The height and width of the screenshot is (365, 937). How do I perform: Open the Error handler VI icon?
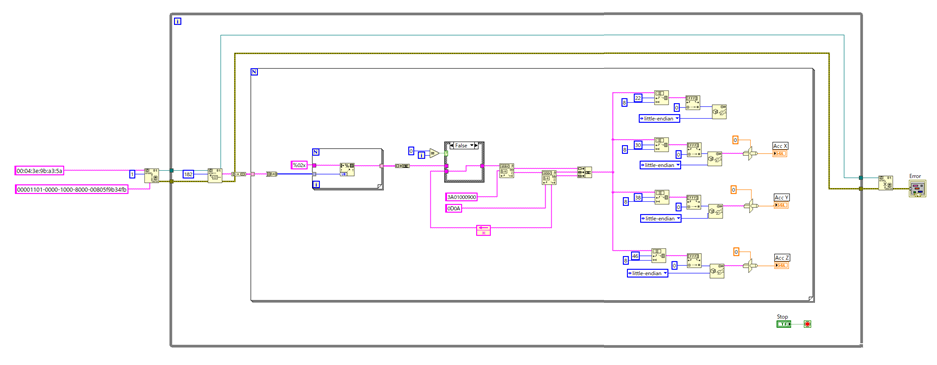[x=917, y=189]
